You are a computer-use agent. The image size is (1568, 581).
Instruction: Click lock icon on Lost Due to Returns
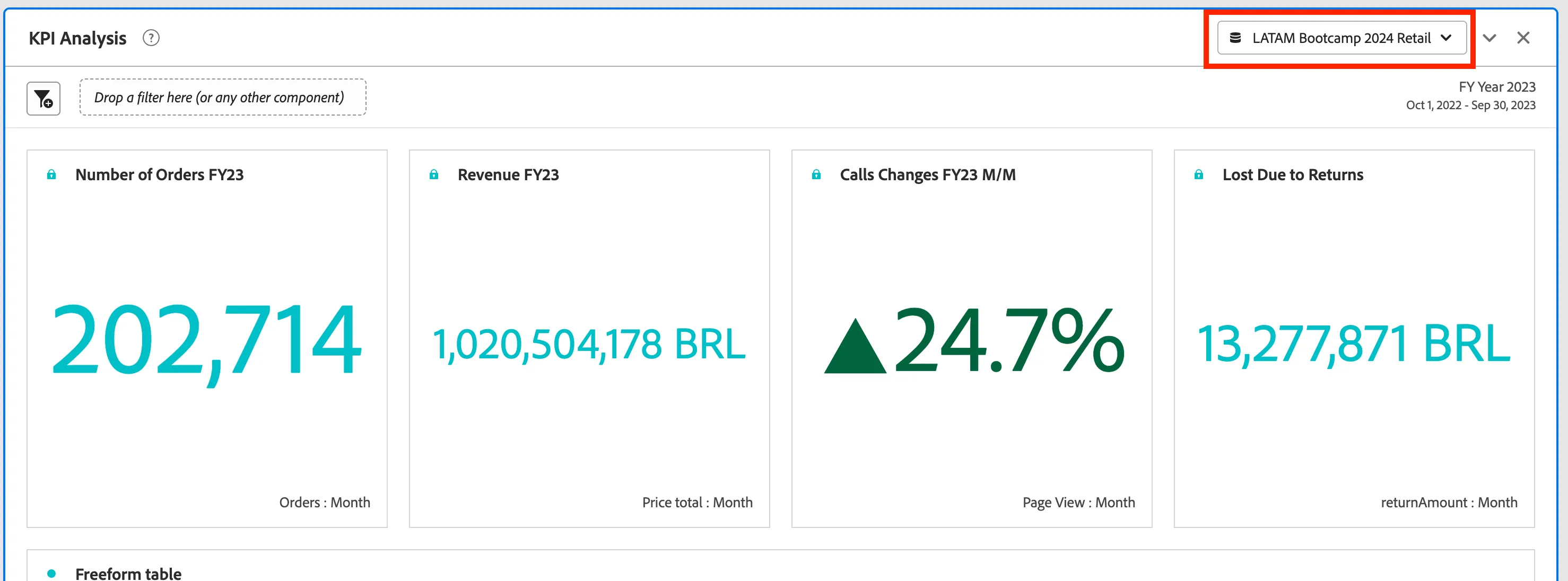1198,175
